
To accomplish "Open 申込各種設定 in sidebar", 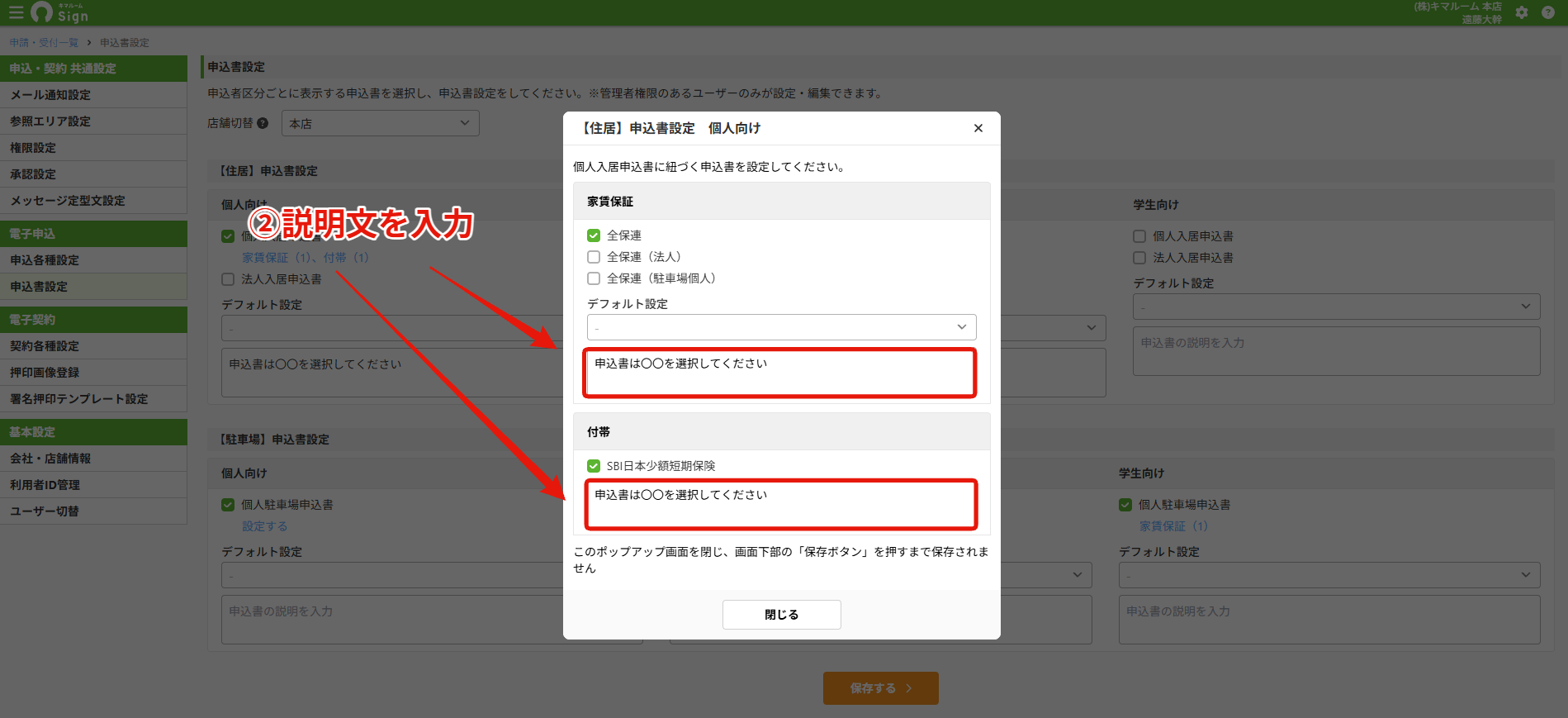I will point(93,260).
